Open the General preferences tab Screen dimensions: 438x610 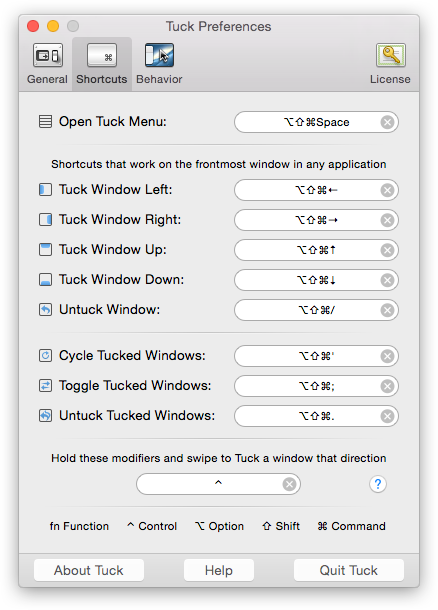(47, 64)
